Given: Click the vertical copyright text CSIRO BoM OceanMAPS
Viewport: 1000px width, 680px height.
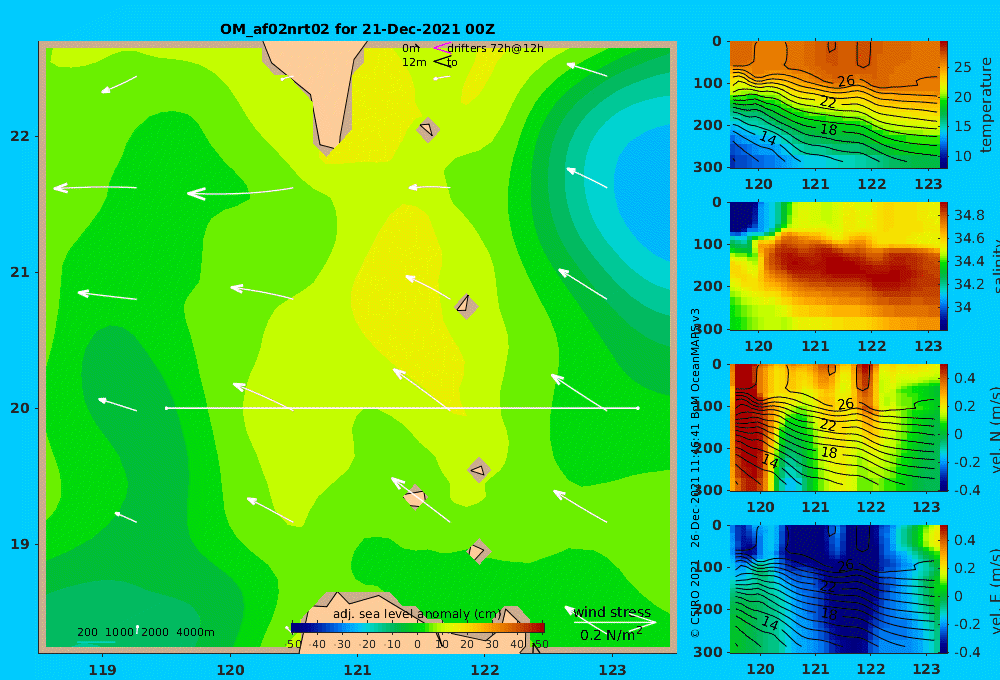Looking at the screenshot, I should [695, 473].
